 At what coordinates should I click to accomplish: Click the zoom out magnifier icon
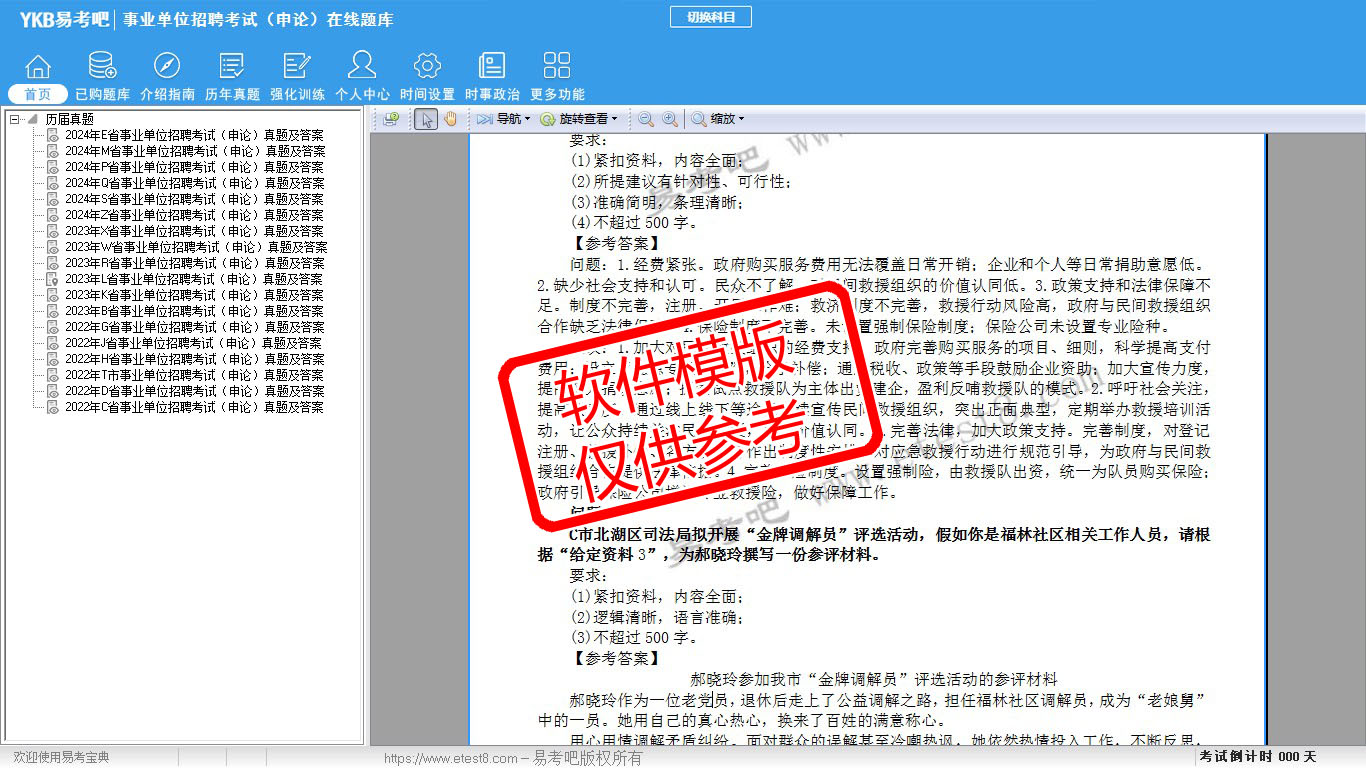pos(646,119)
